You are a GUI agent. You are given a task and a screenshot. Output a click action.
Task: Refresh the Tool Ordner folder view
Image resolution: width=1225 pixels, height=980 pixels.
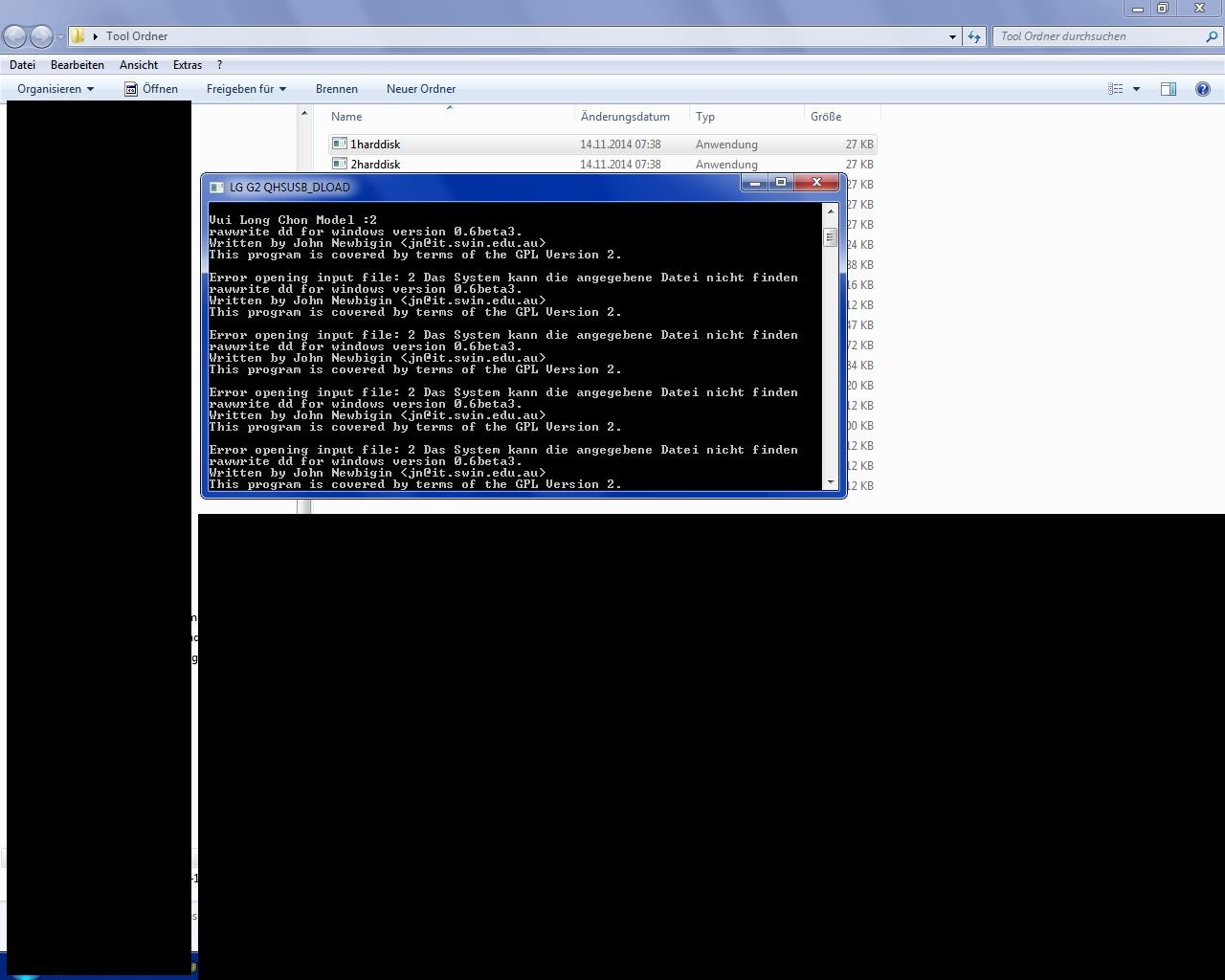(974, 36)
